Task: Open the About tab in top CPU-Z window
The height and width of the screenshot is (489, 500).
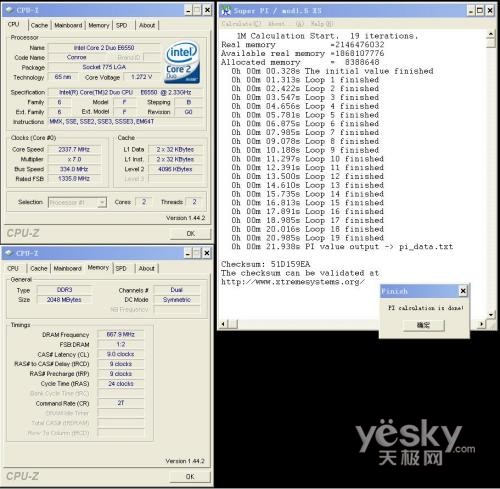Action: coord(147,25)
